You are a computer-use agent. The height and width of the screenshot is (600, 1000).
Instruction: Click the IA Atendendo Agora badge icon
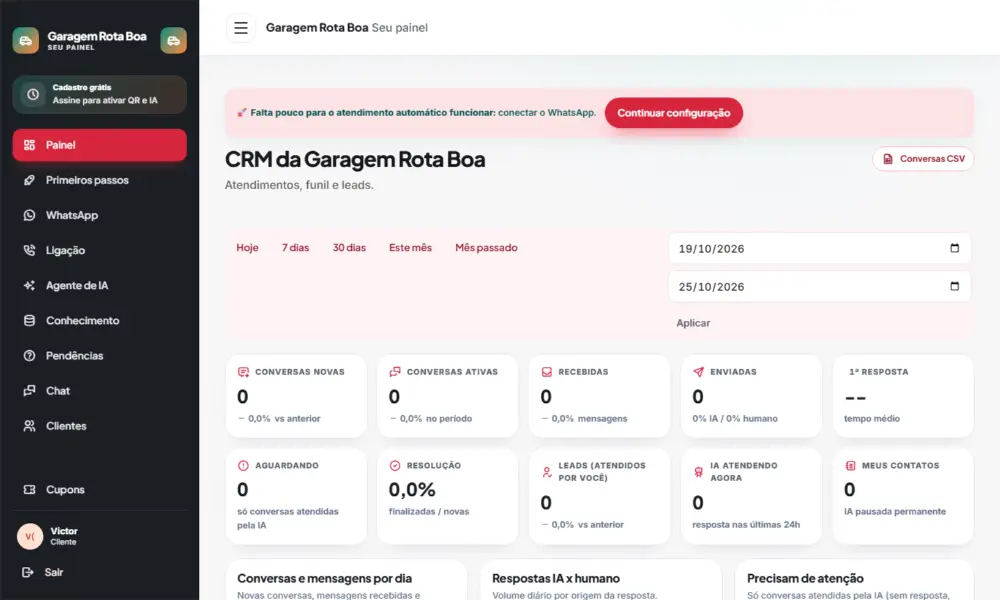click(x=698, y=472)
